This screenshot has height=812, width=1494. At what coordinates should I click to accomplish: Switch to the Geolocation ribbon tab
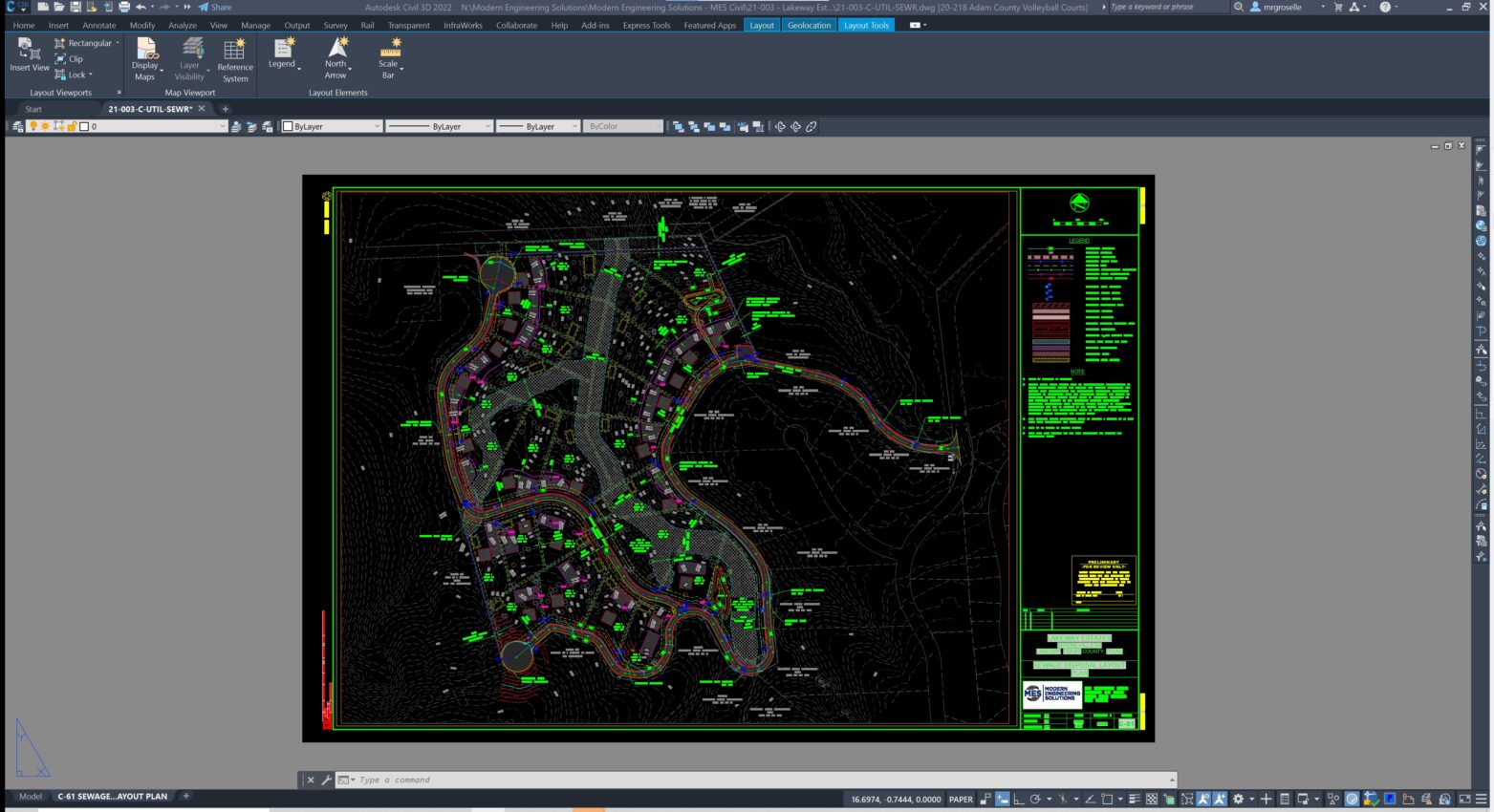point(809,25)
